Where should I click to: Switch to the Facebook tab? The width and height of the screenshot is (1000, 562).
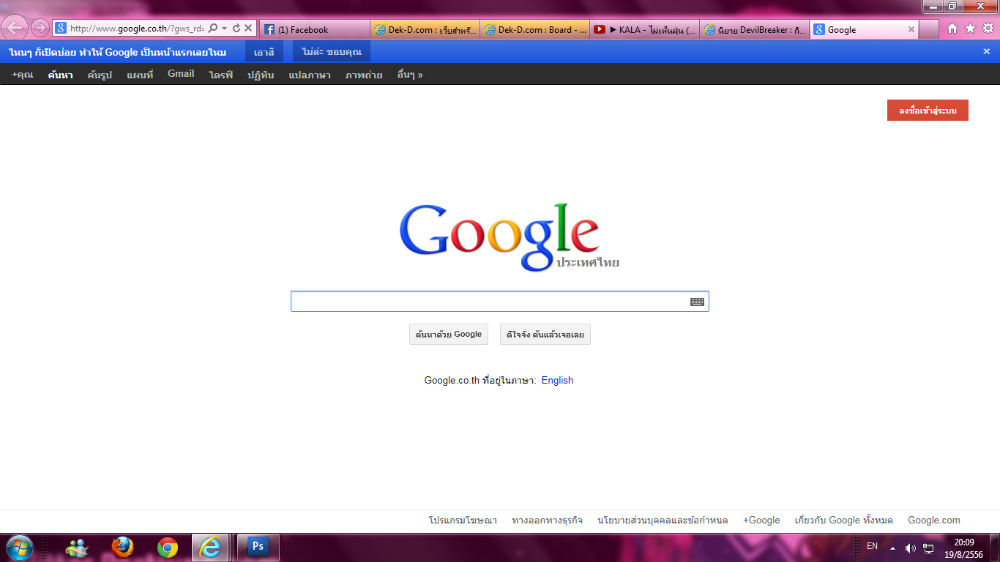pyautogui.click(x=315, y=29)
